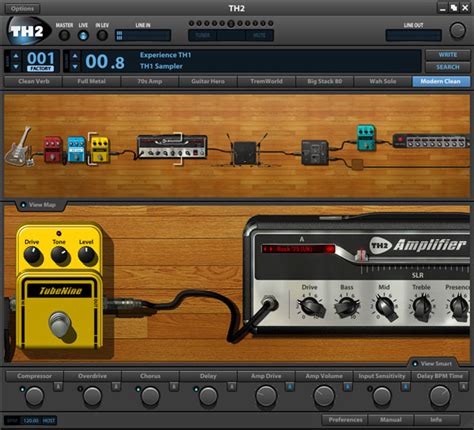474x430 pixels.
Task: Decrease preset number with down arrow
Action: point(75,67)
